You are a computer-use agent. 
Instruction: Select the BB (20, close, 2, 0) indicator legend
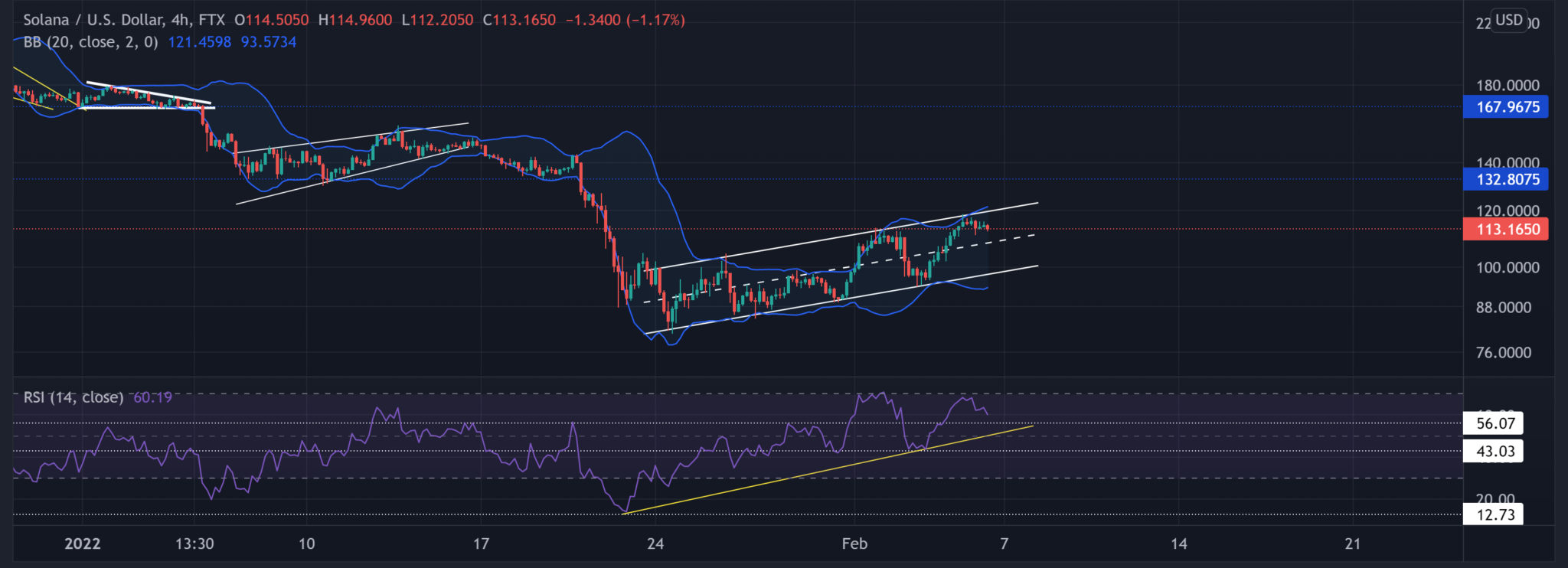(x=90, y=42)
